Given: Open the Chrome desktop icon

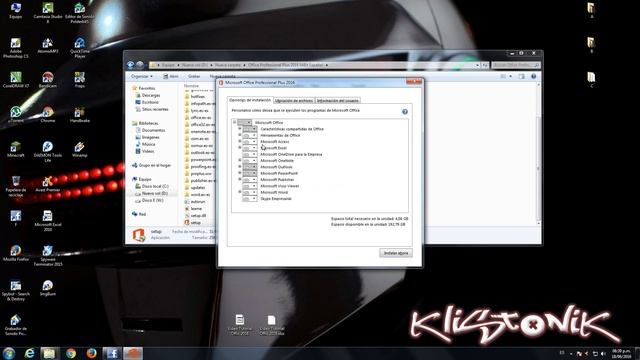Looking at the screenshot, I should tap(48, 114).
